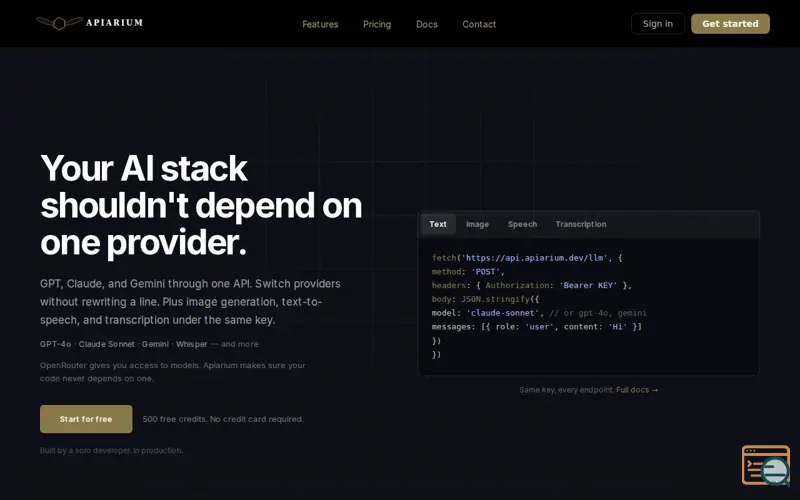Select the Text code example tab
This screenshot has height=500, width=800.
click(438, 224)
